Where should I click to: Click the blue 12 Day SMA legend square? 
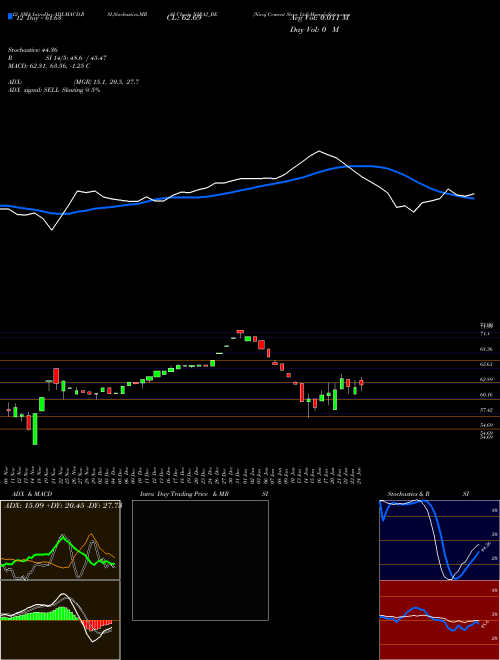(x=10, y=17)
